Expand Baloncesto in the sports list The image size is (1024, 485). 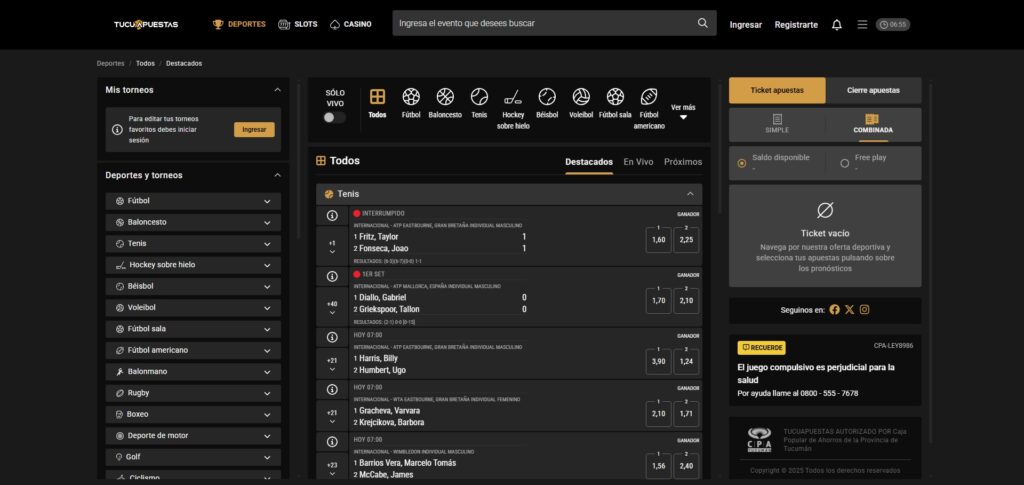click(x=193, y=223)
